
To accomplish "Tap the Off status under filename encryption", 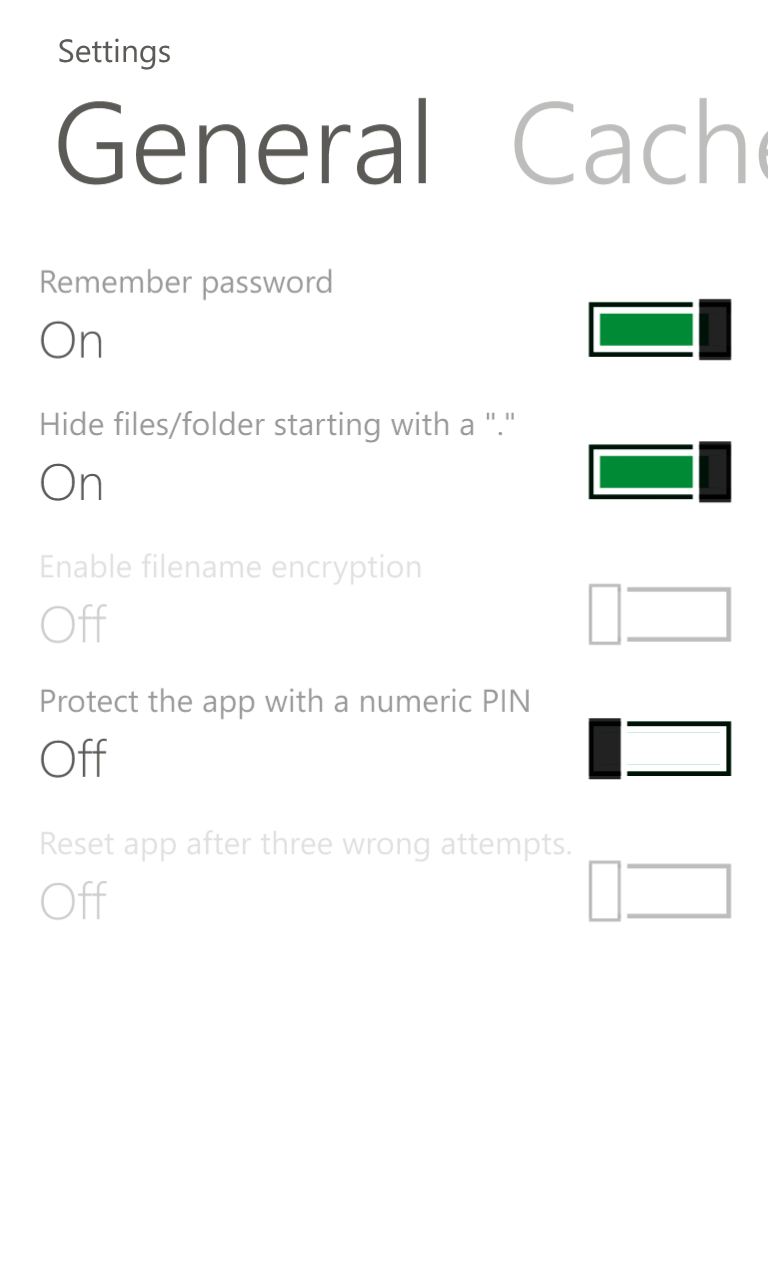I will tap(73, 625).
